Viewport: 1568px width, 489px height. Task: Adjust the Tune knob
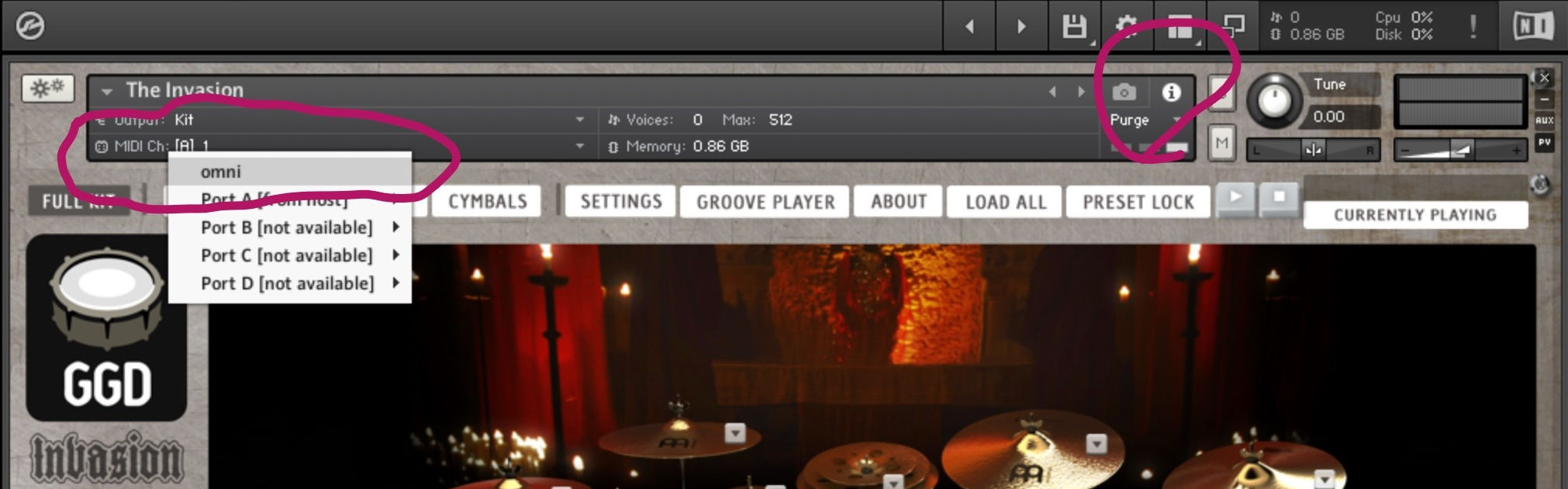pyautogui.click(x=1273, y=99)
